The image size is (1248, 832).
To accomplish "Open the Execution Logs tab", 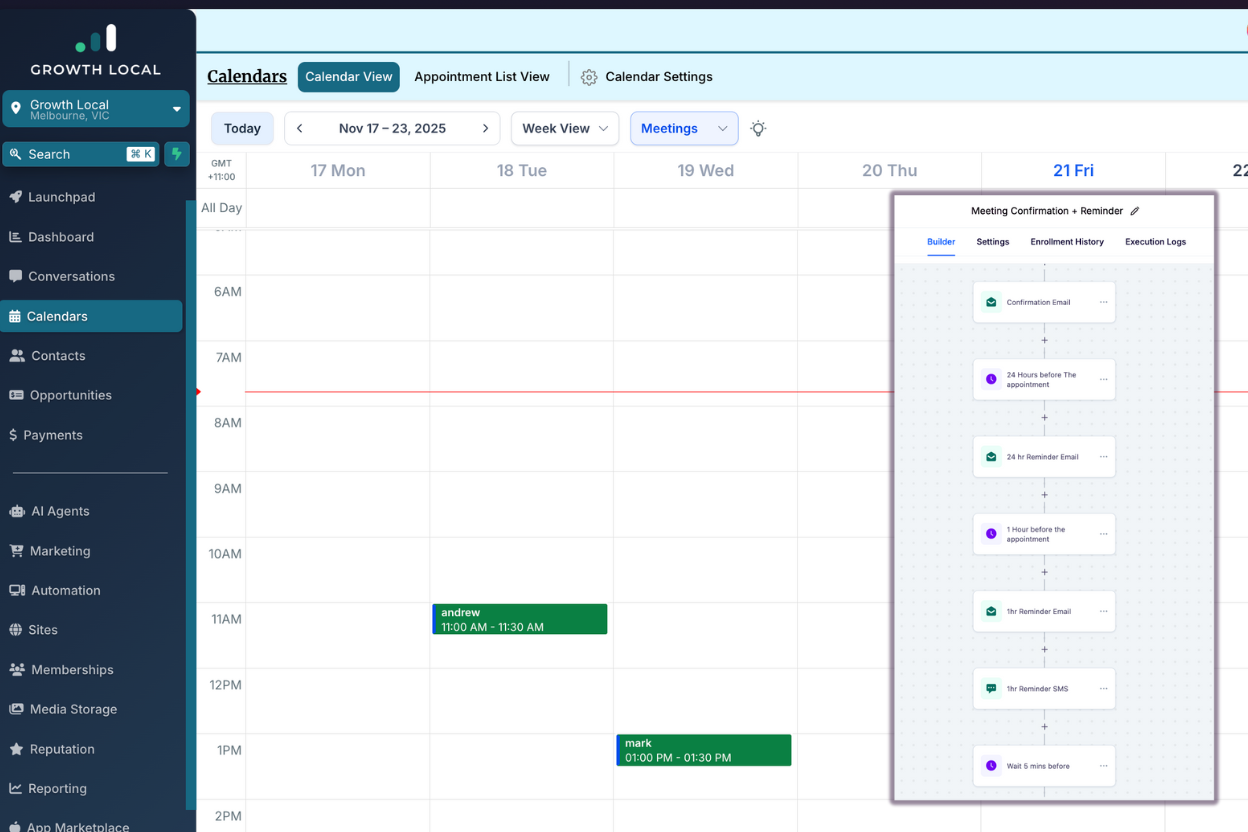I will [1155, 242].
